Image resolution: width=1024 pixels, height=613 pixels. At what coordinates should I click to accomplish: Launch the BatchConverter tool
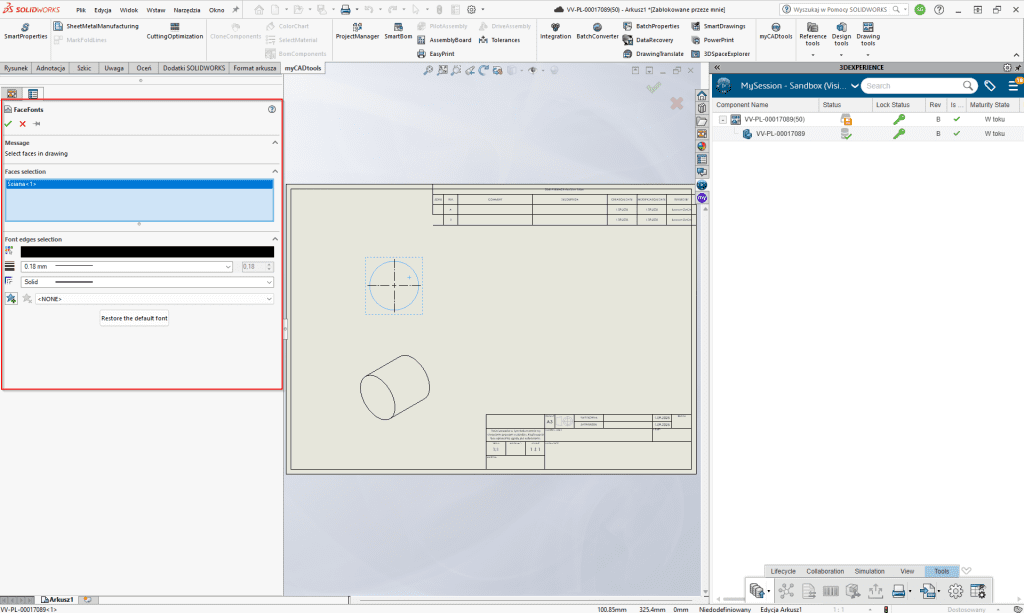(x=597, y=31)
